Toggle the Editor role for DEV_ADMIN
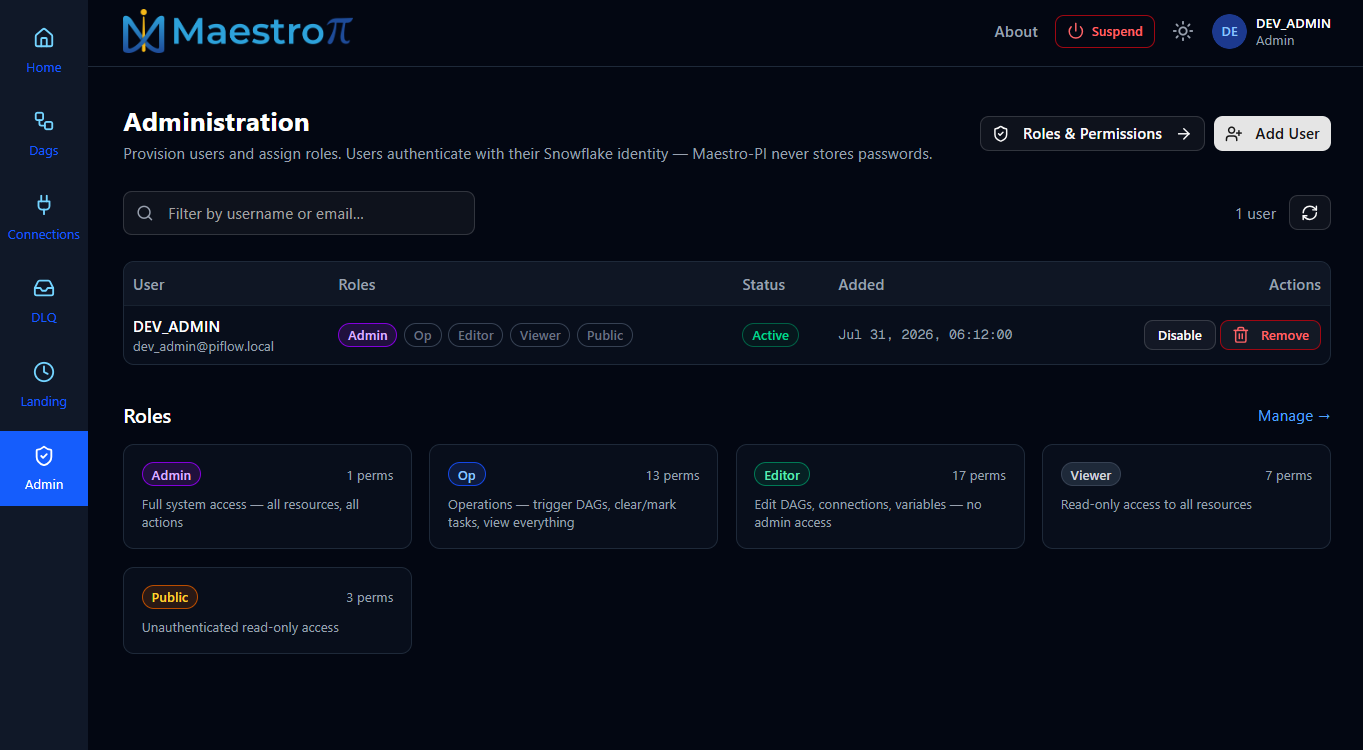This screenshot has height=750, width=1363. coord(476,335)
